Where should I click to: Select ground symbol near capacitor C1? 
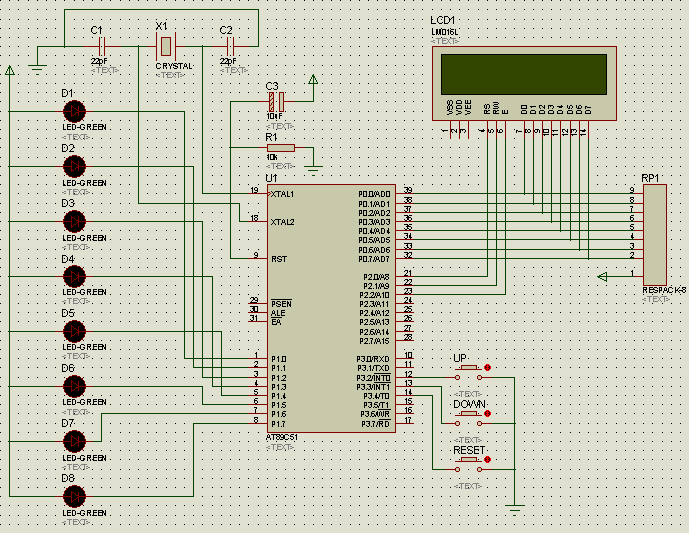pos(37,69)
